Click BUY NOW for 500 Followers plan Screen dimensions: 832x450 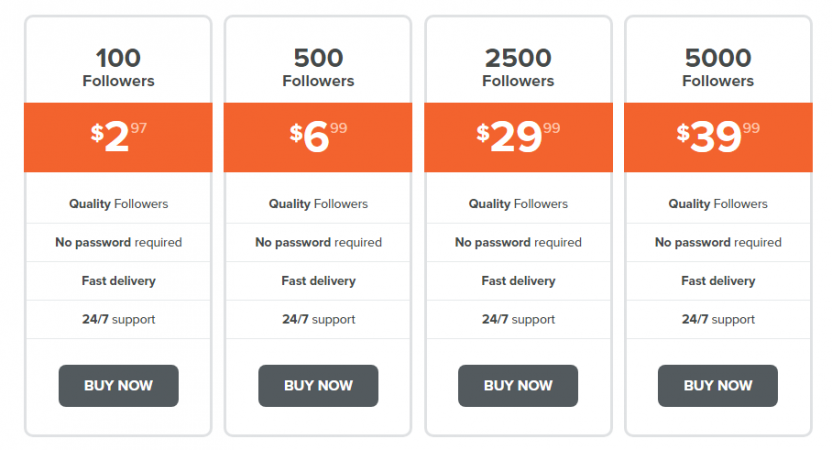point(318,386)
